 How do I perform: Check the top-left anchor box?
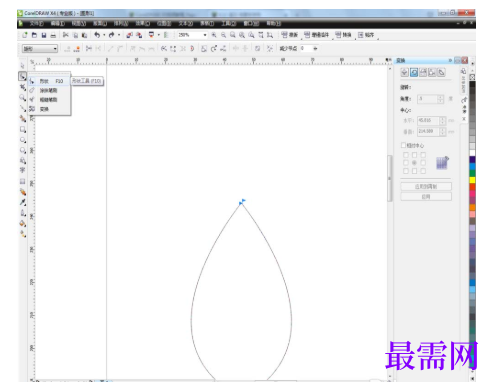(406, 155)
